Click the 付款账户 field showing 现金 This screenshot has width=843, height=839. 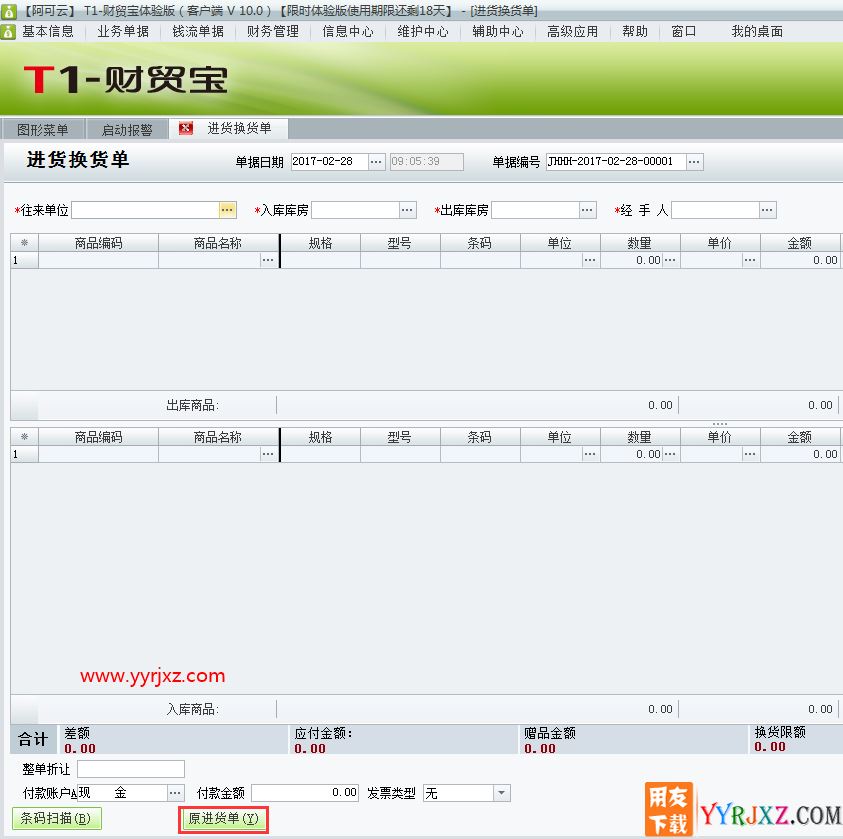coord(123,793)
